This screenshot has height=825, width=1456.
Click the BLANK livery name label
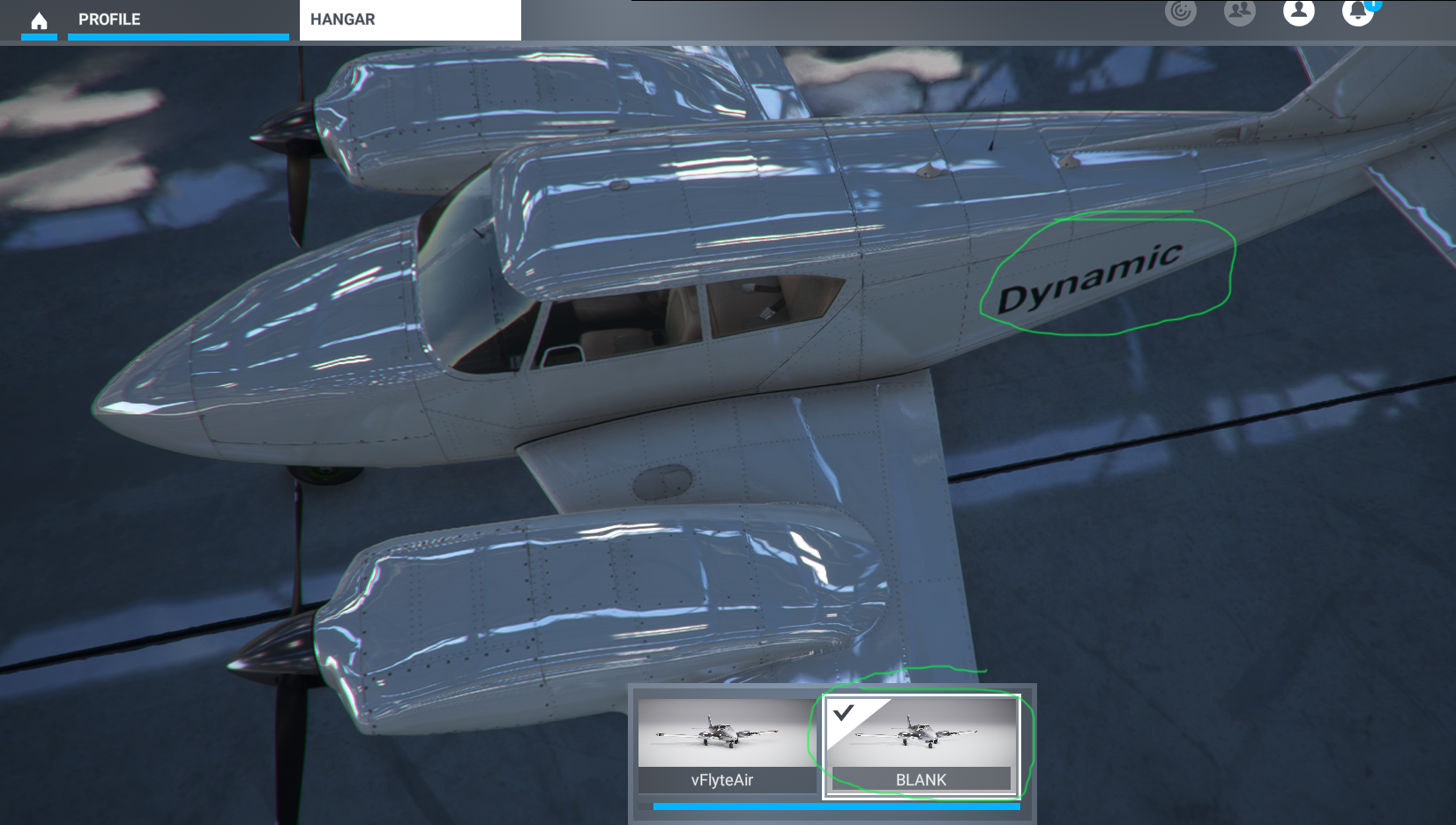[x=921, y=780]
